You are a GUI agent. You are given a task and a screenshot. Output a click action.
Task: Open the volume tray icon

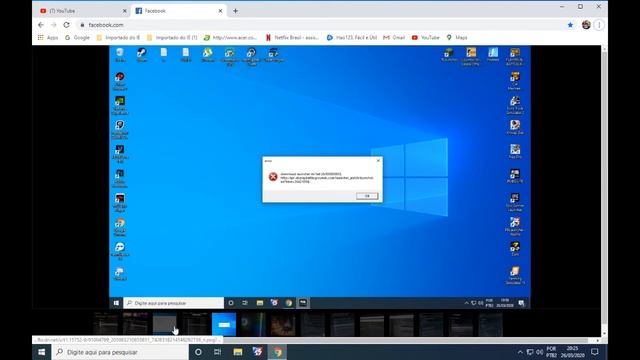click(540, 352)
